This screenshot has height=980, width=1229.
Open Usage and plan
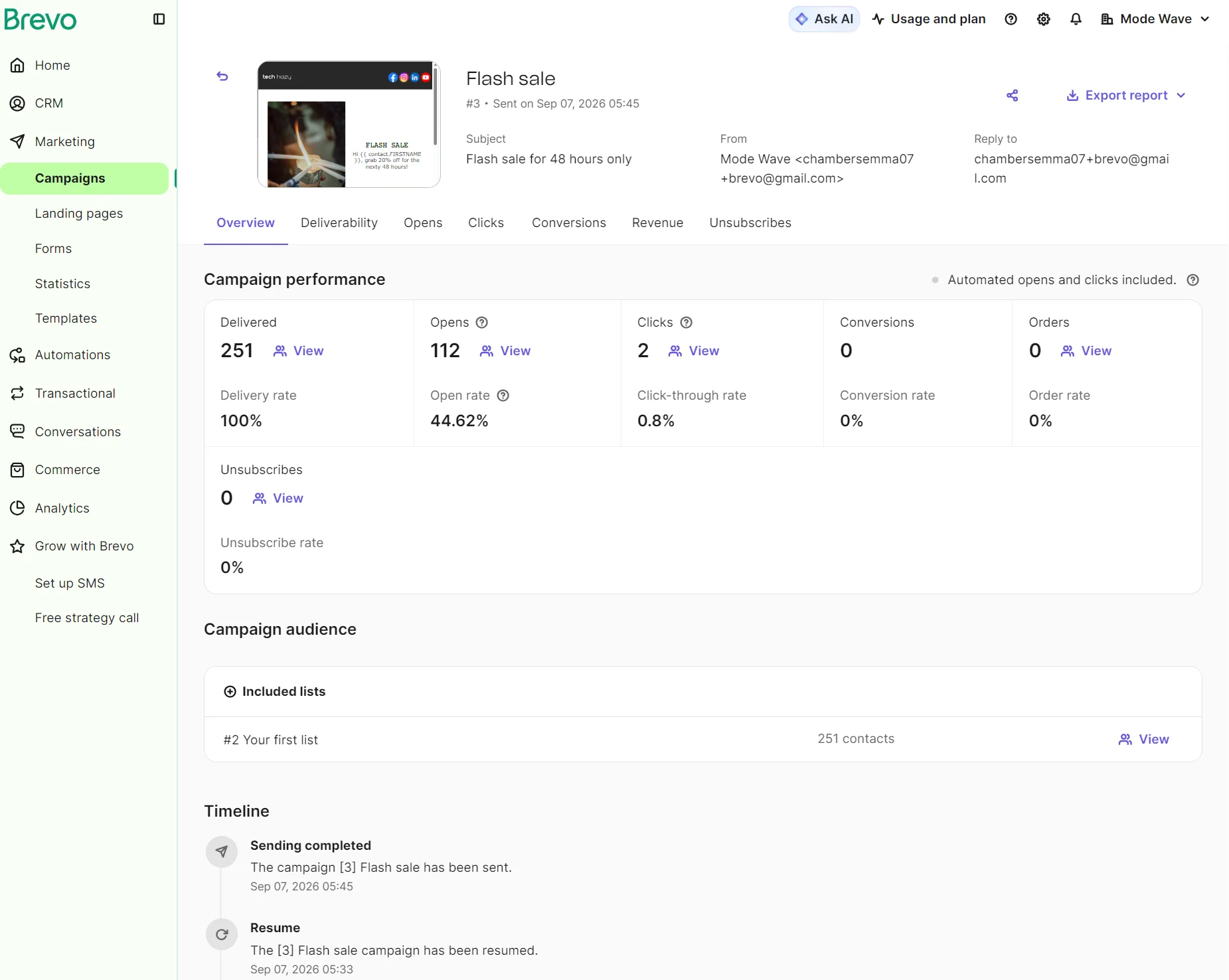(929, 19)
